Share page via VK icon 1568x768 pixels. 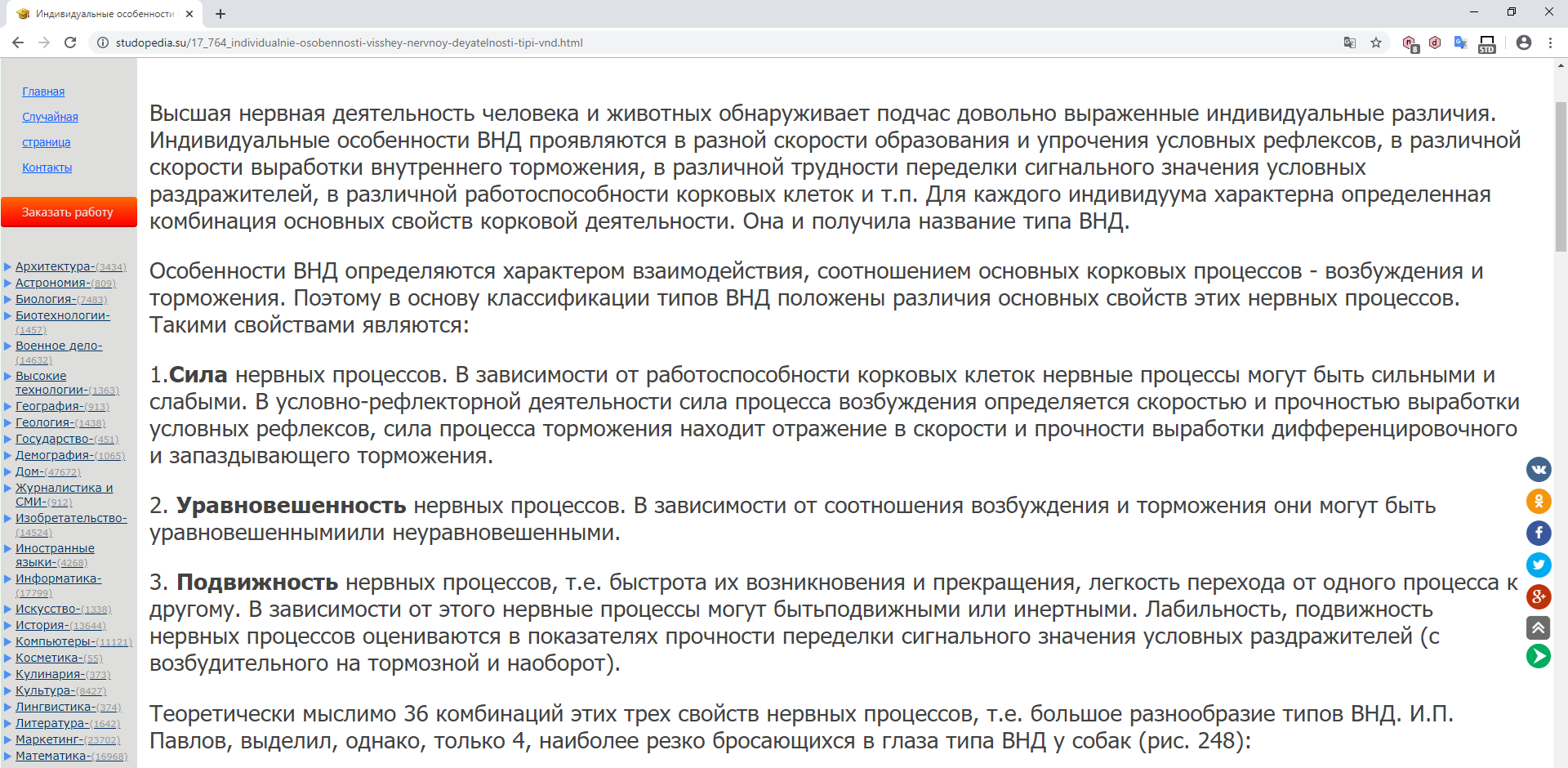point(1539,469)
